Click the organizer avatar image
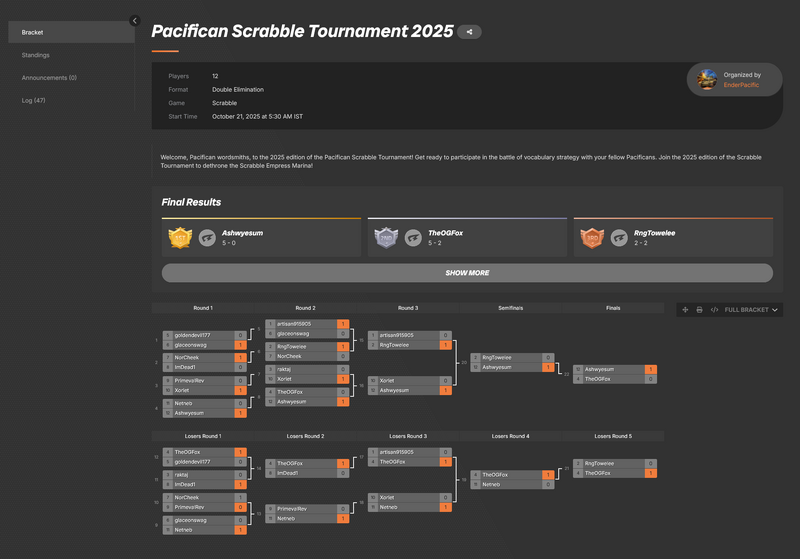Viewport: 800px width, 559px height. point(707,80)
